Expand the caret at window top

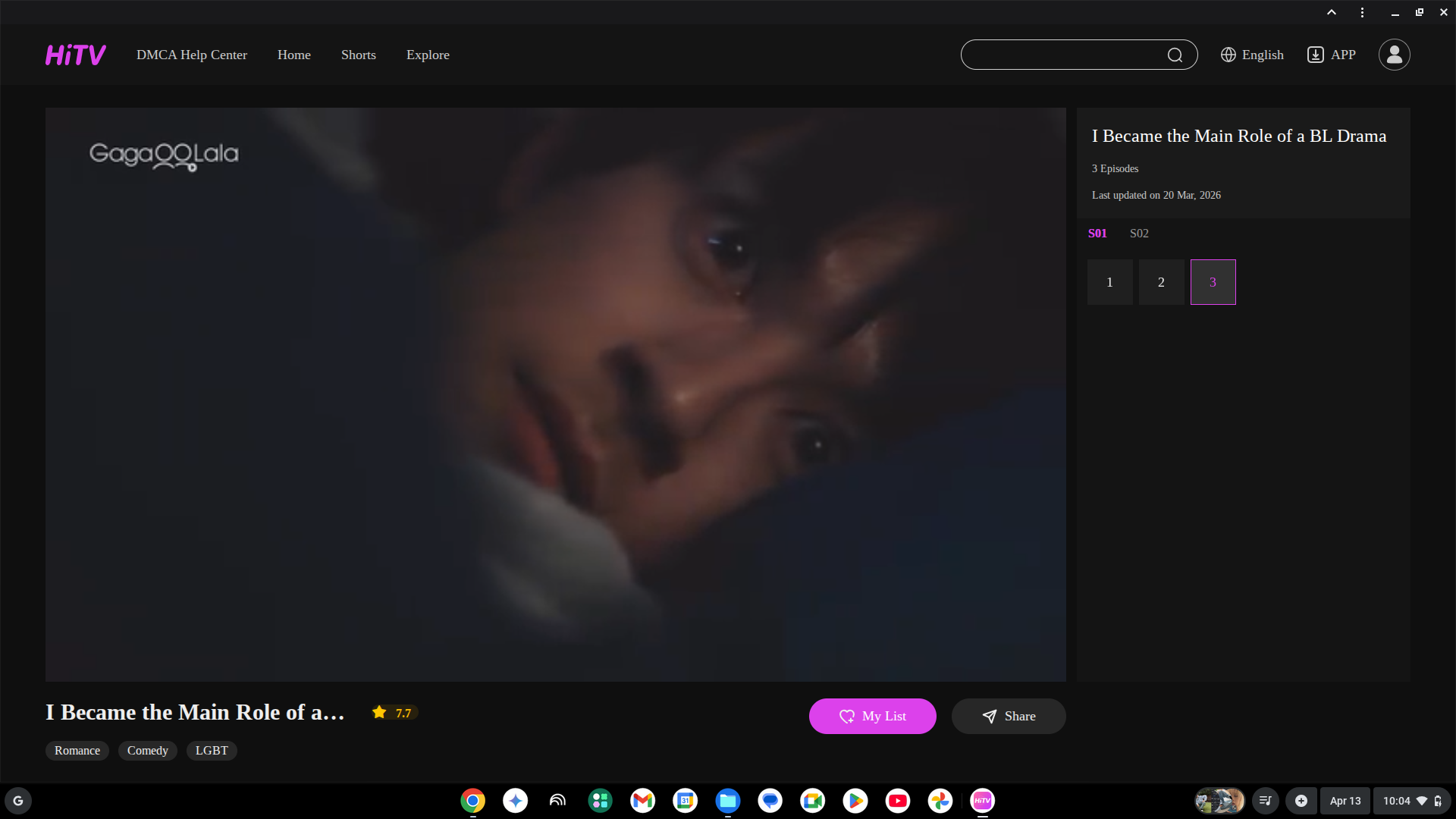point(1331,12)
